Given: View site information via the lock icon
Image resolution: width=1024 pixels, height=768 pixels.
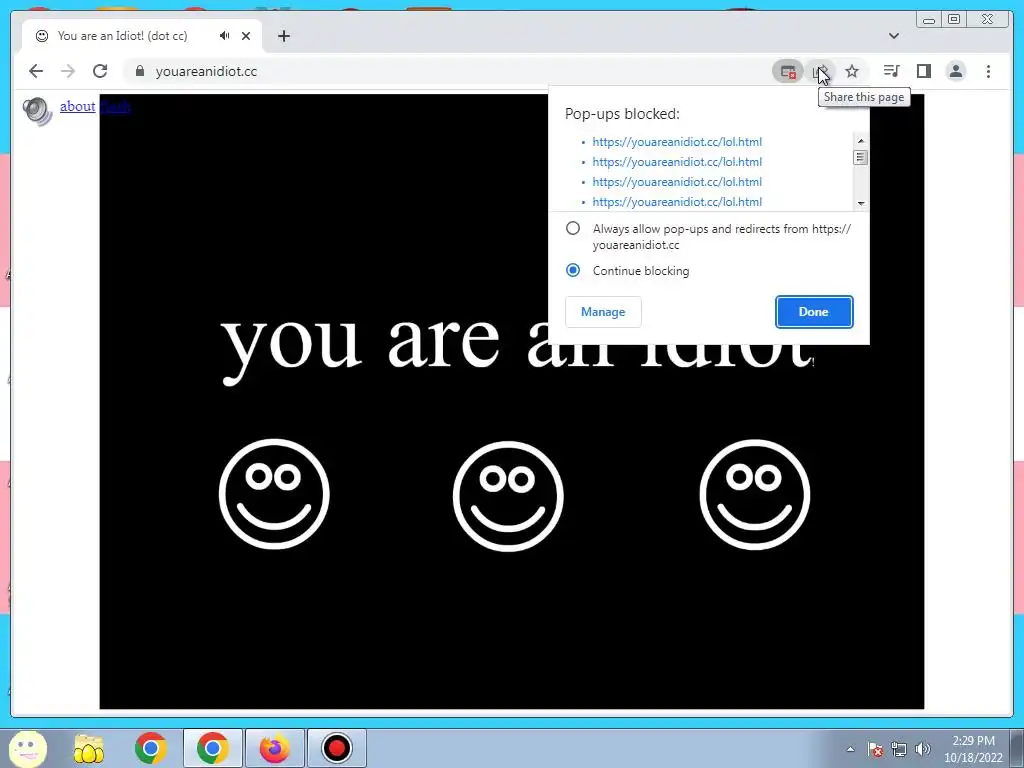Looking at the screenshot, I should pyautogui.click(x=140, y=71).
